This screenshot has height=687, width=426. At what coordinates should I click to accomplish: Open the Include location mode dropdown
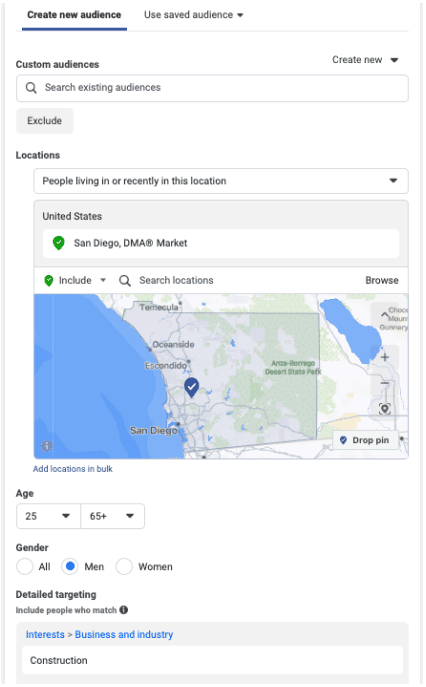click(x=75, y=280)
